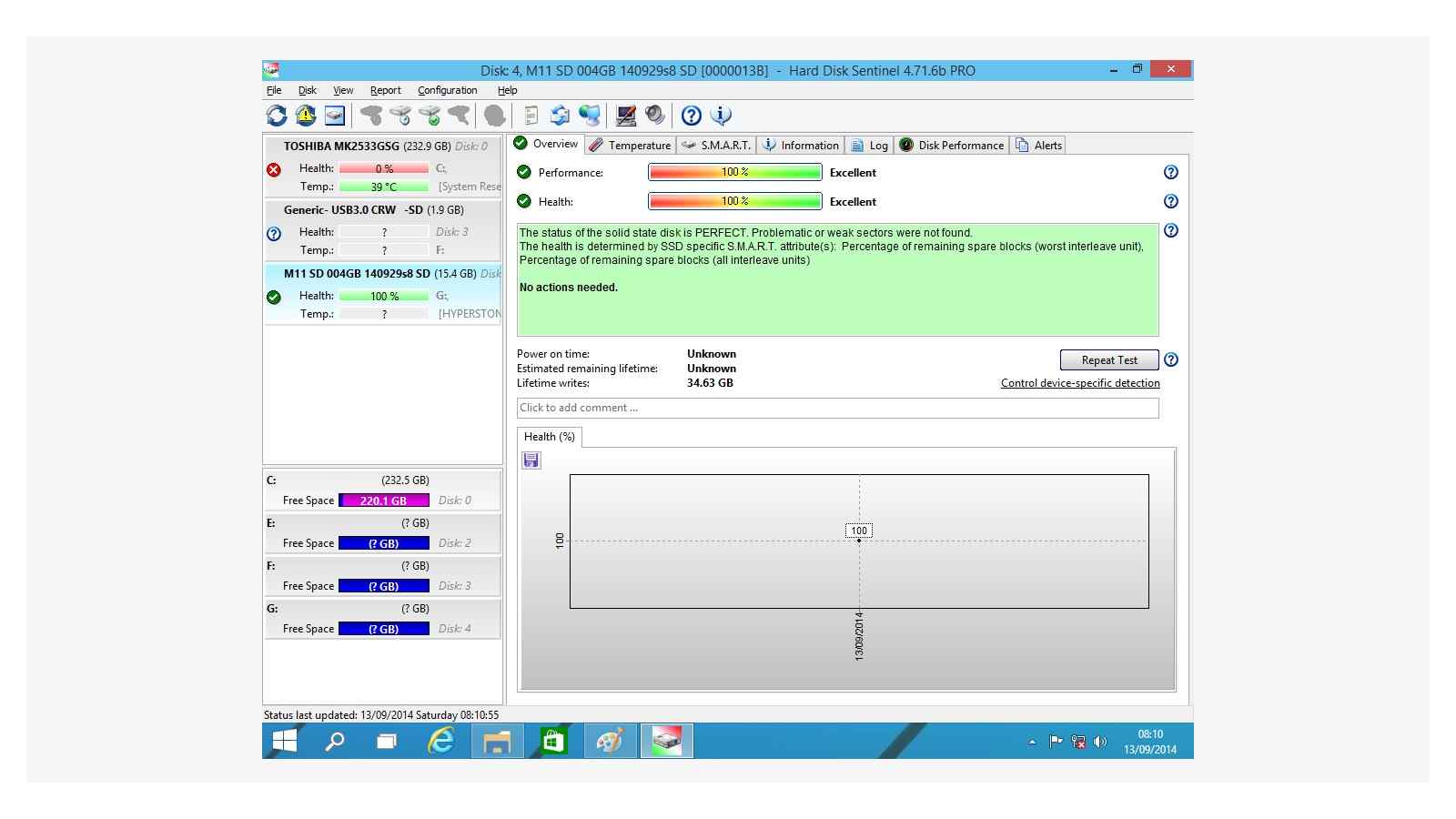Open the Report menu
Screen dimensions: 1456x819
(386, 90)
